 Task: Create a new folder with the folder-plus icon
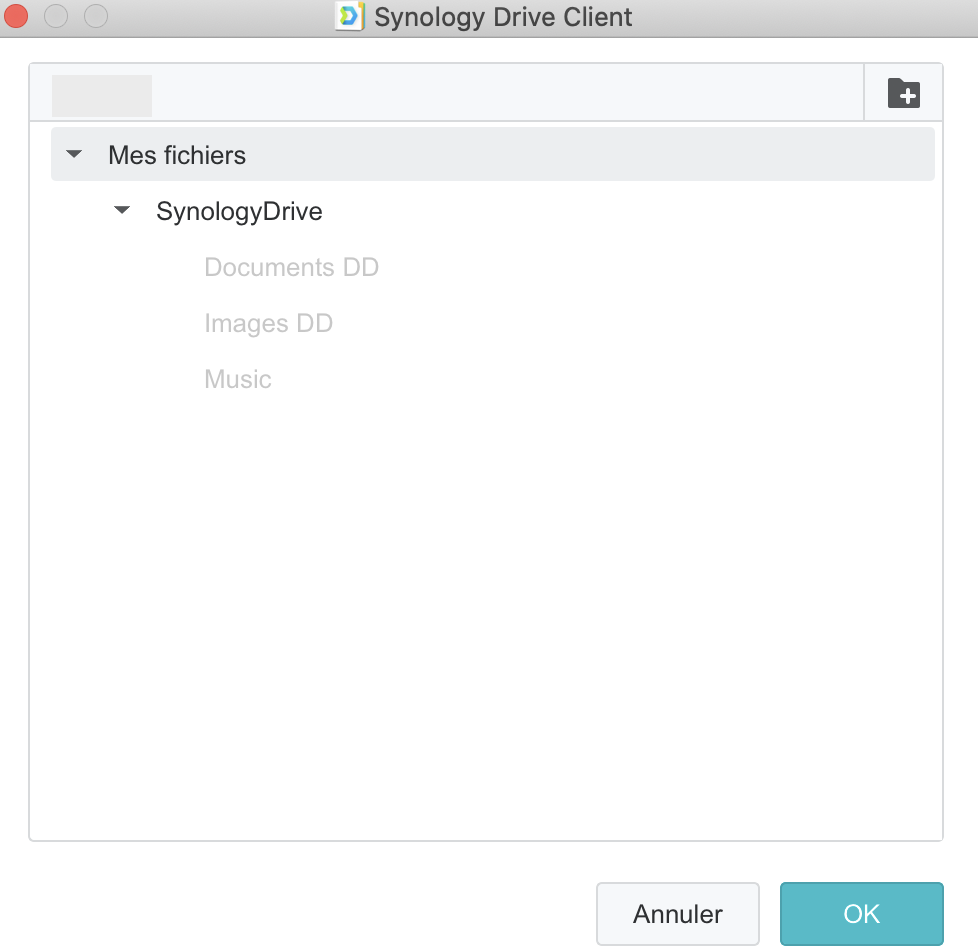pos(903,93)
